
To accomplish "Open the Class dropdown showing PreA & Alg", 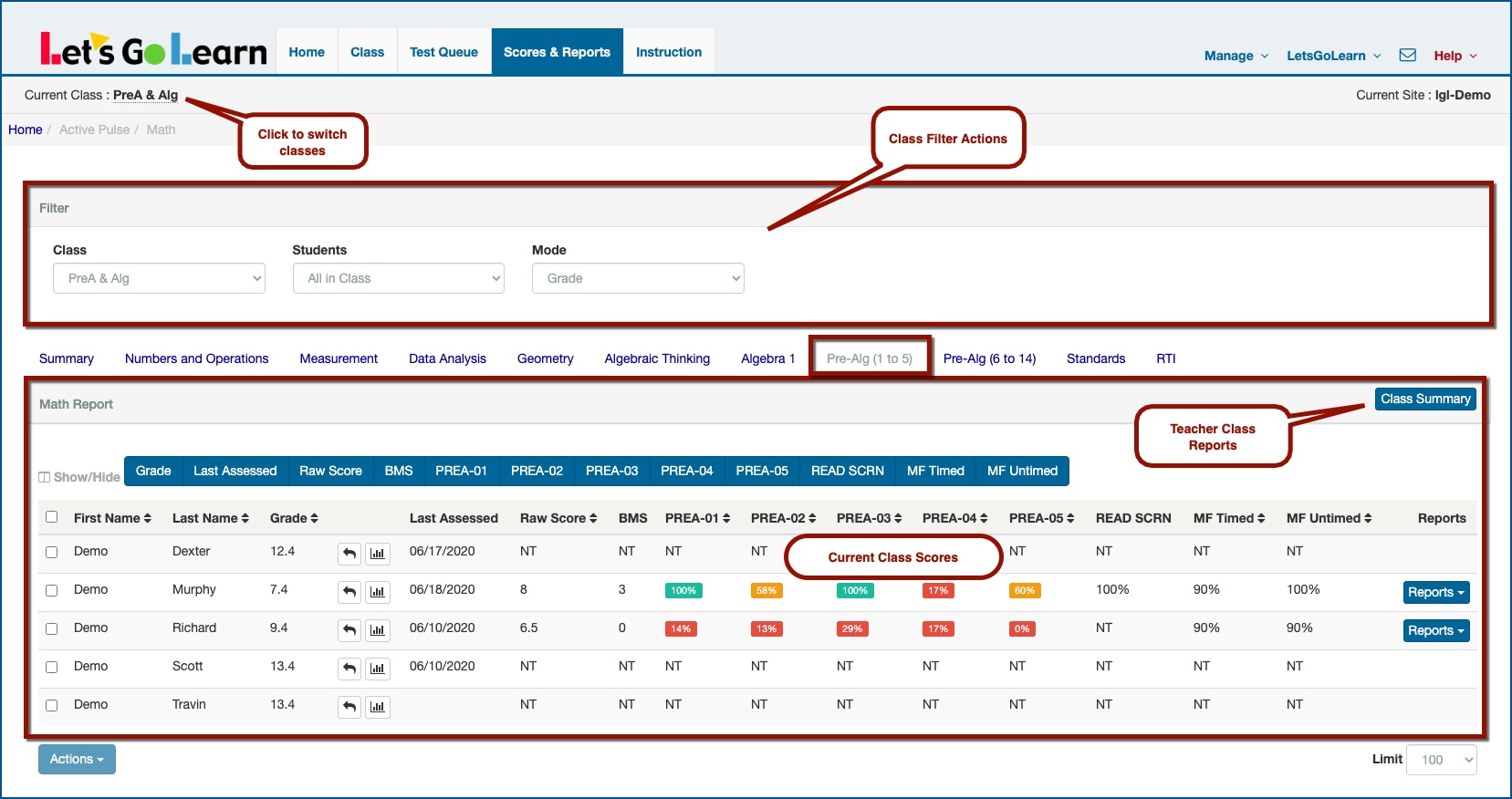I will [159, 278].
